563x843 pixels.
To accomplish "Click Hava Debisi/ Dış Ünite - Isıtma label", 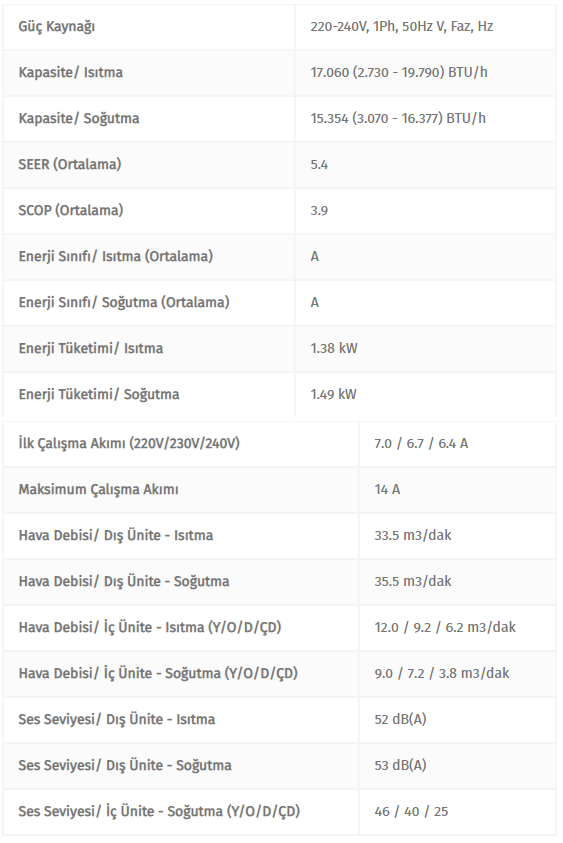I will coord(116,535).
